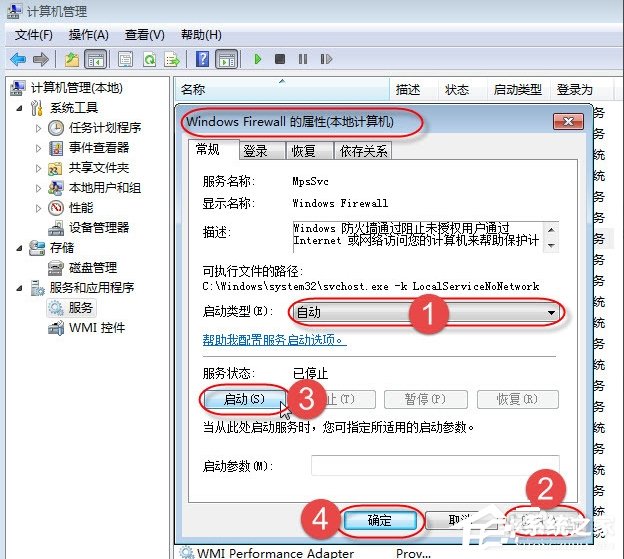Switch to the 依存关系 tab
The width and height of the screenshot is (624, 559).
click(x=363, y=151)
